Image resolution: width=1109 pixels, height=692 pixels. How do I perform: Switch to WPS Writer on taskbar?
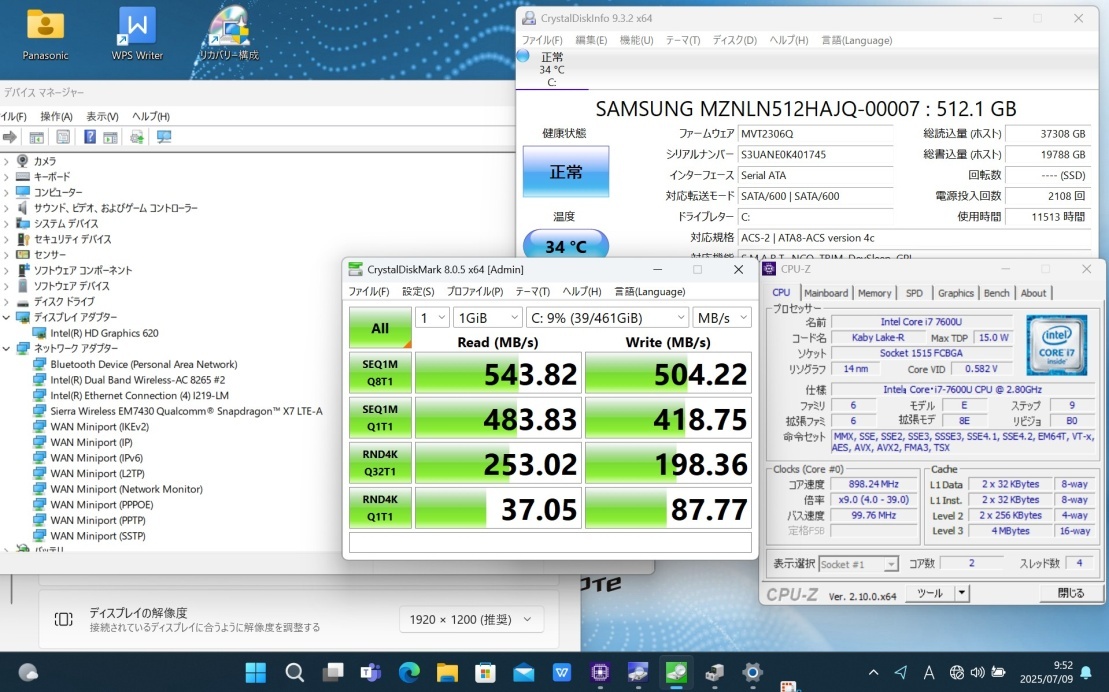click(562, 672)
